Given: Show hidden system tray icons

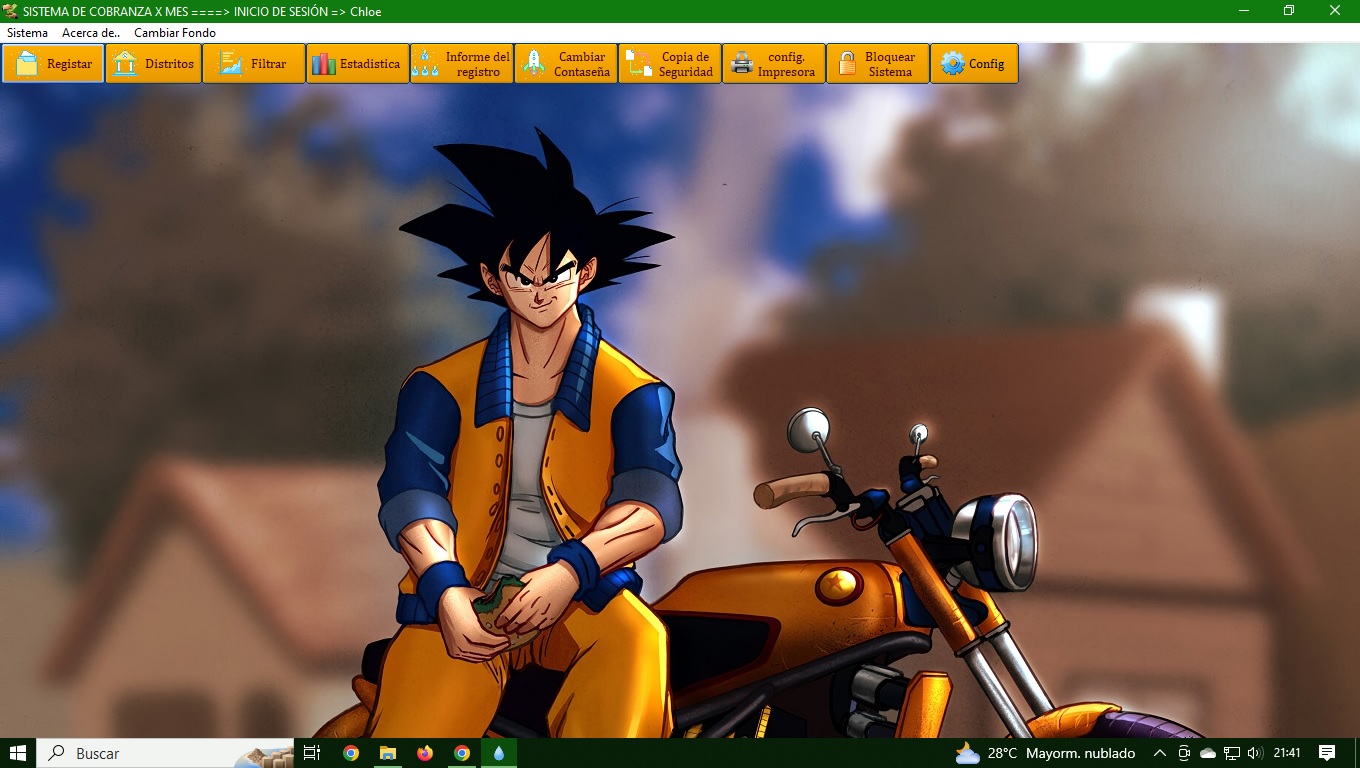Looking at the screenshot, I should [1160, 753].
